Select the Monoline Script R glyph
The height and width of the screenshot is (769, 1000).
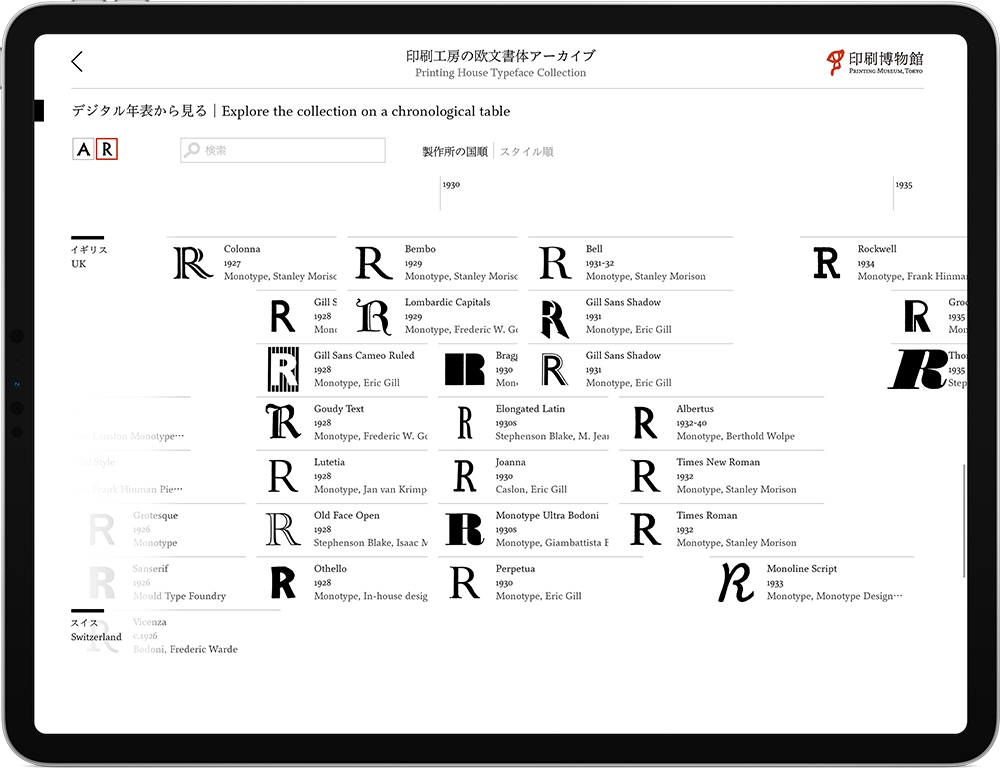point(736,583)
